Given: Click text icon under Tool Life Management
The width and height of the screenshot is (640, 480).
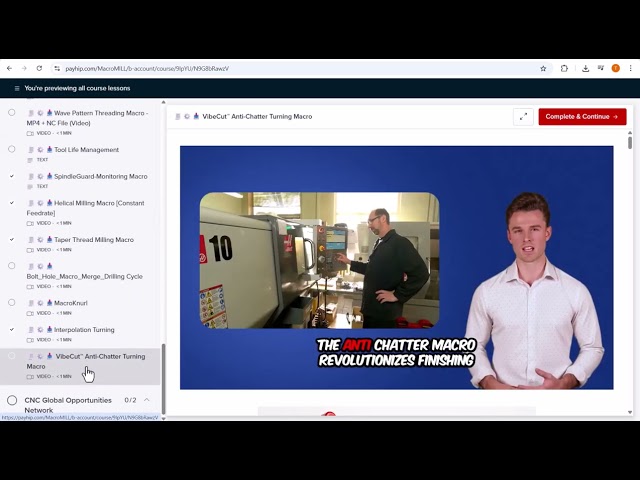Looking at the screenshot, I should coord(30,160).
